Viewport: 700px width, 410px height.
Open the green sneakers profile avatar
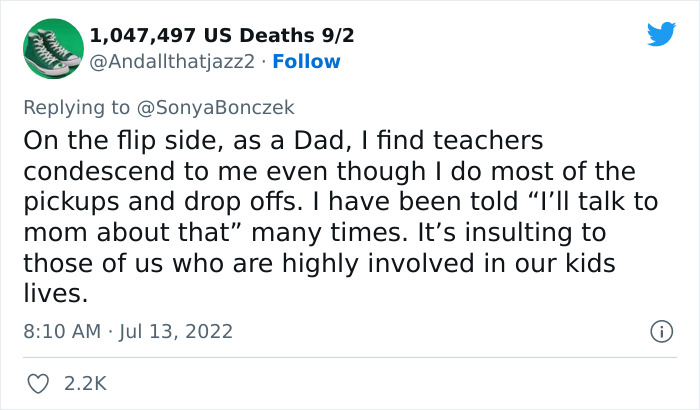[51, 48]
